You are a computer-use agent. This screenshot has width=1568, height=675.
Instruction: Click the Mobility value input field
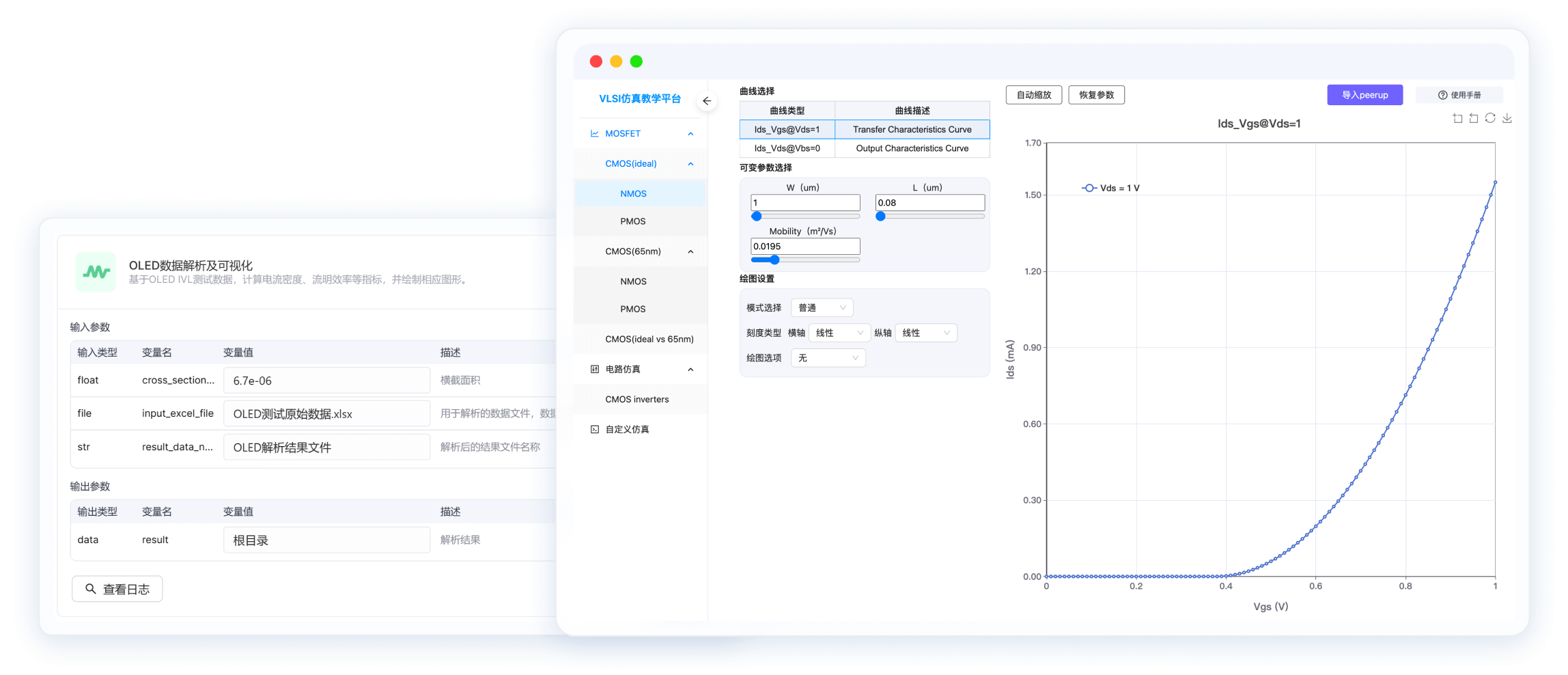point(805,247)
